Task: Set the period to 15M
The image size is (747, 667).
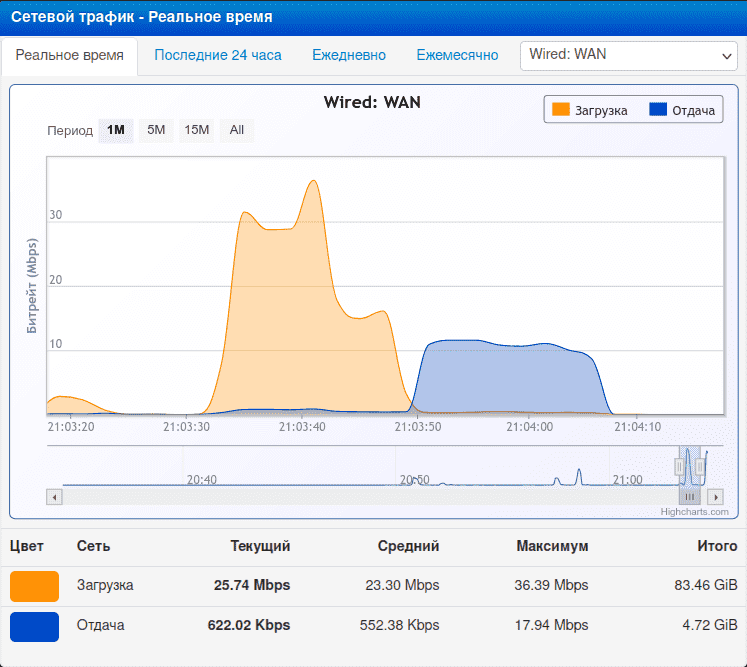Action: pyautogui.click(x=197, y=130)
